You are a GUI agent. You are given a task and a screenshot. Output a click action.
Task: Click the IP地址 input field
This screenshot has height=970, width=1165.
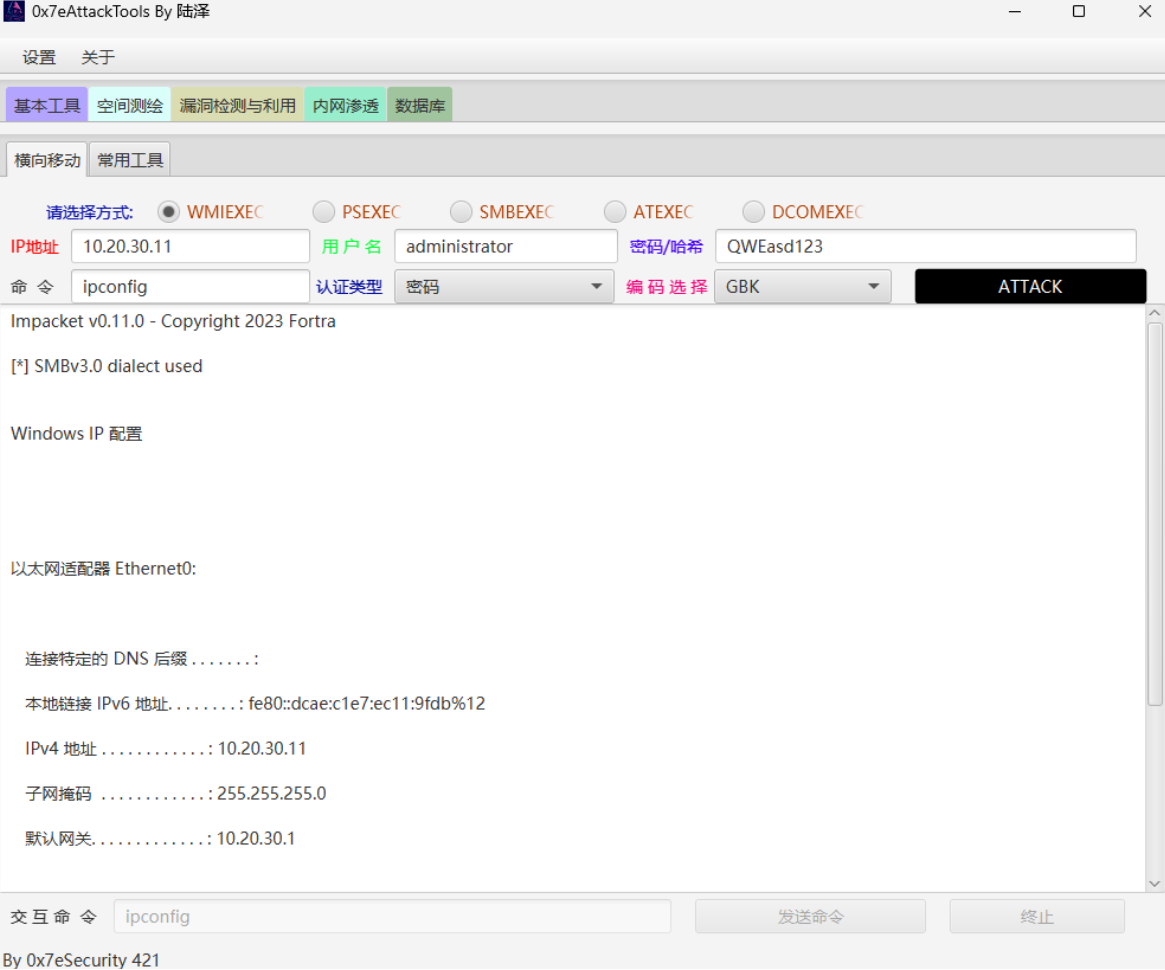click(x=190, y=247)
